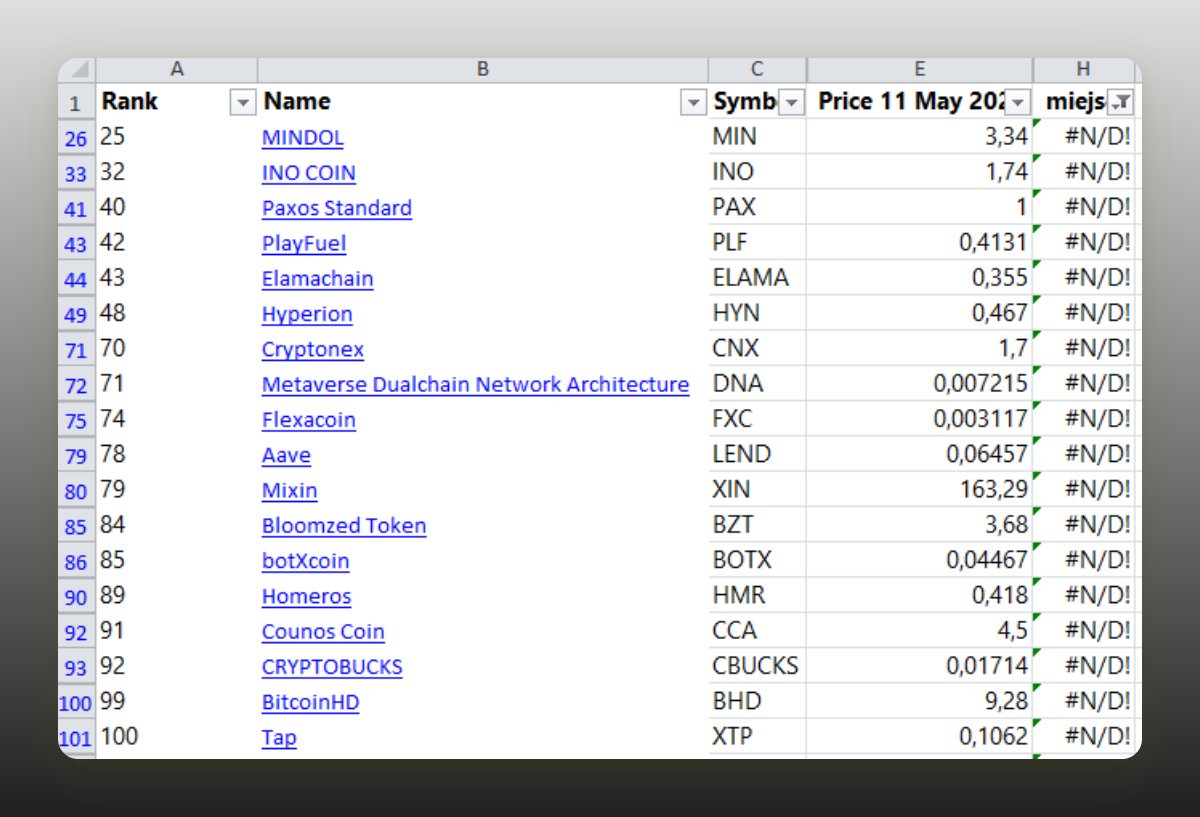Viewport: 1200px width, 817px height.
Task: Open the Aave link
Action: (x=286, y=455)
